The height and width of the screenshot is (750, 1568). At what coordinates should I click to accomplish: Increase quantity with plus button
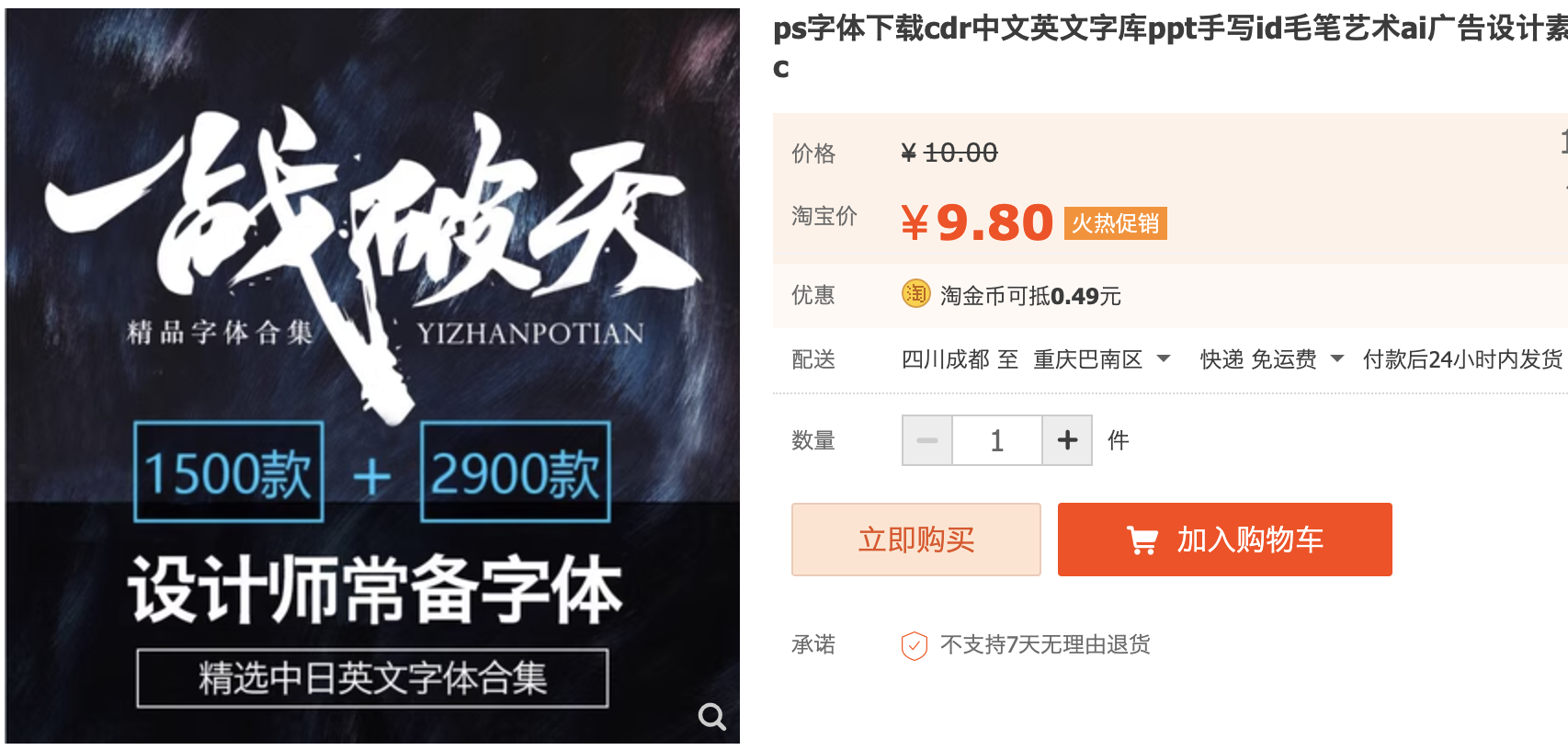coord(1067,440)
